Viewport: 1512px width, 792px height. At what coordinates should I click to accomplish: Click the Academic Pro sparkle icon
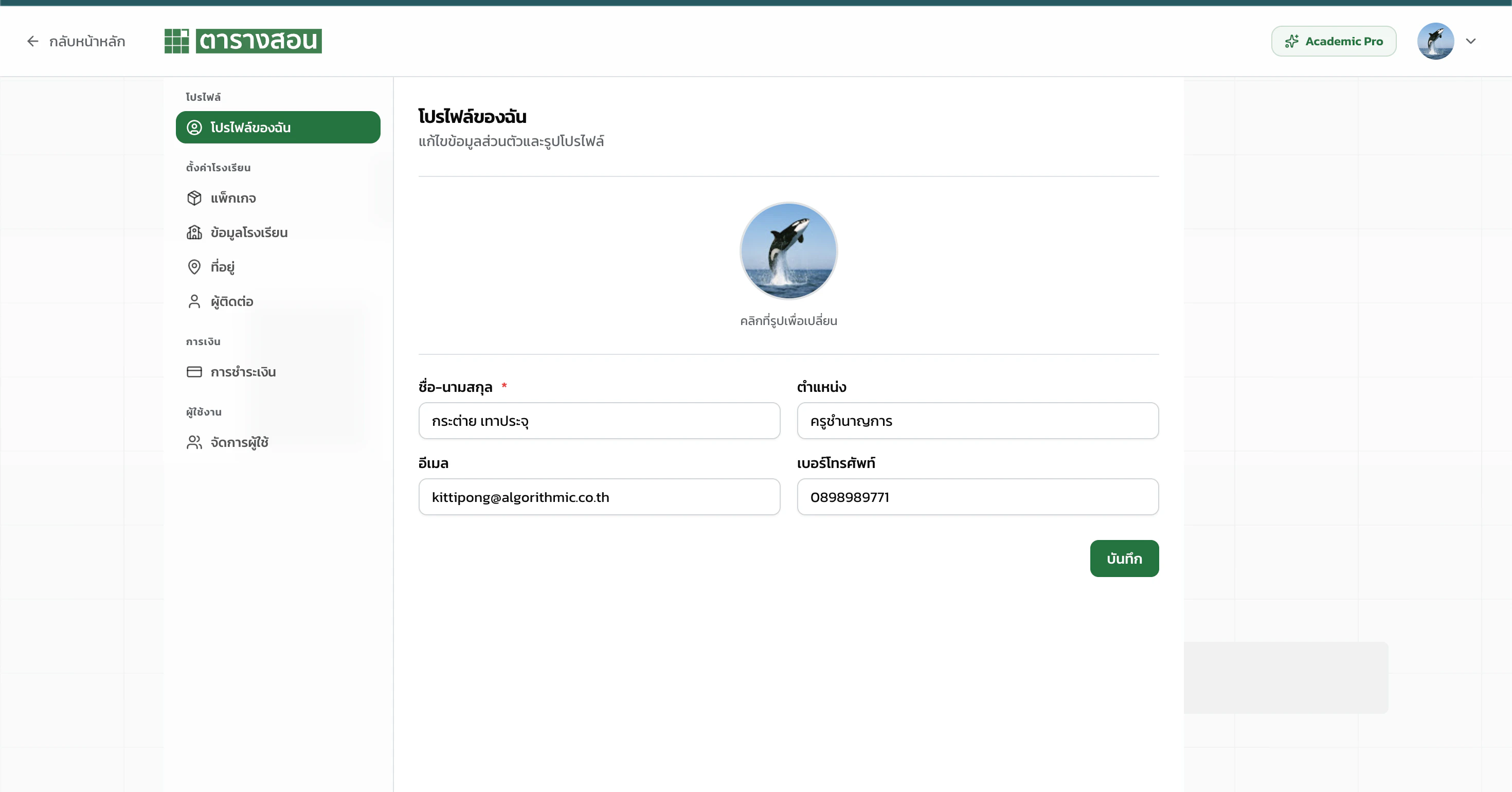coord(1291,41)
